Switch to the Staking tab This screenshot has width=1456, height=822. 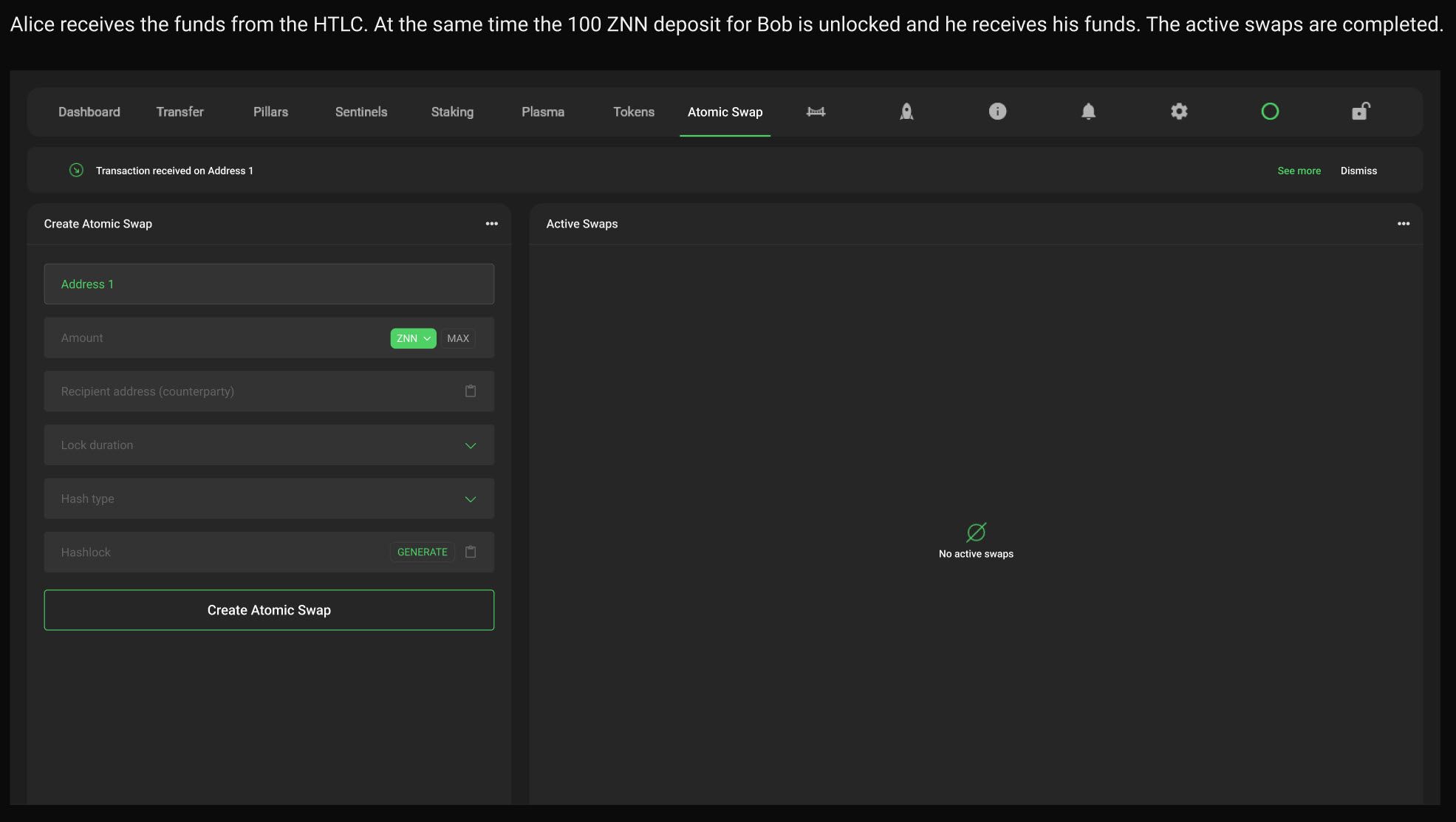[452, 112]
